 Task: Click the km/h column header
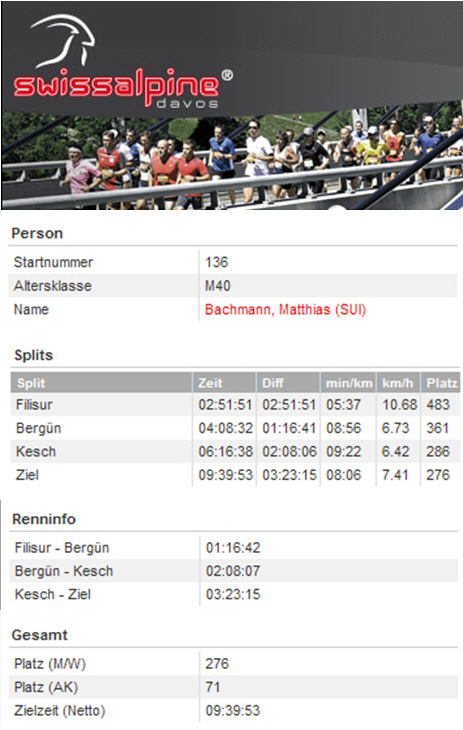(x=398, y=383)
